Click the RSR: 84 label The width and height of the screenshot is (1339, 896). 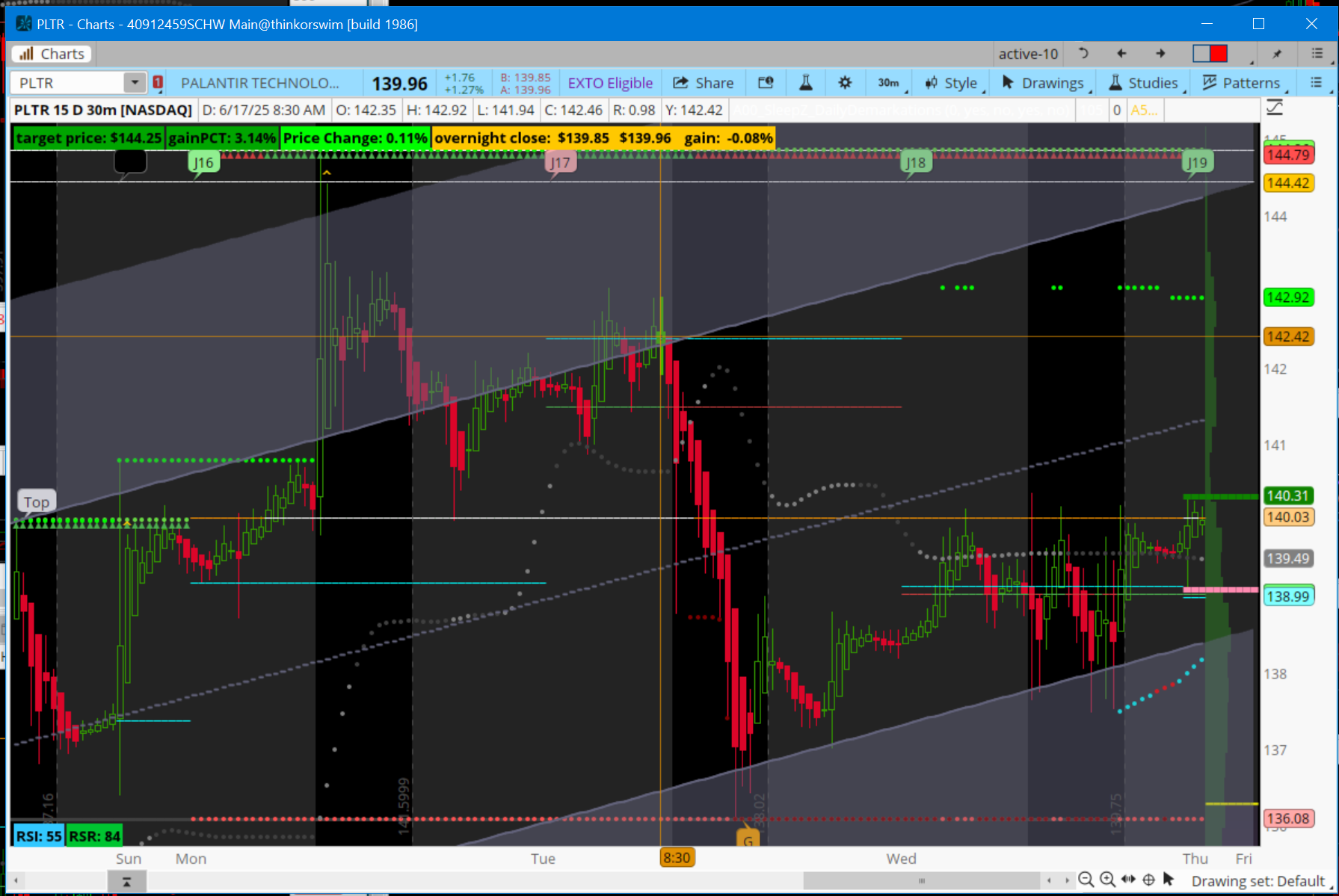[94, 836]
